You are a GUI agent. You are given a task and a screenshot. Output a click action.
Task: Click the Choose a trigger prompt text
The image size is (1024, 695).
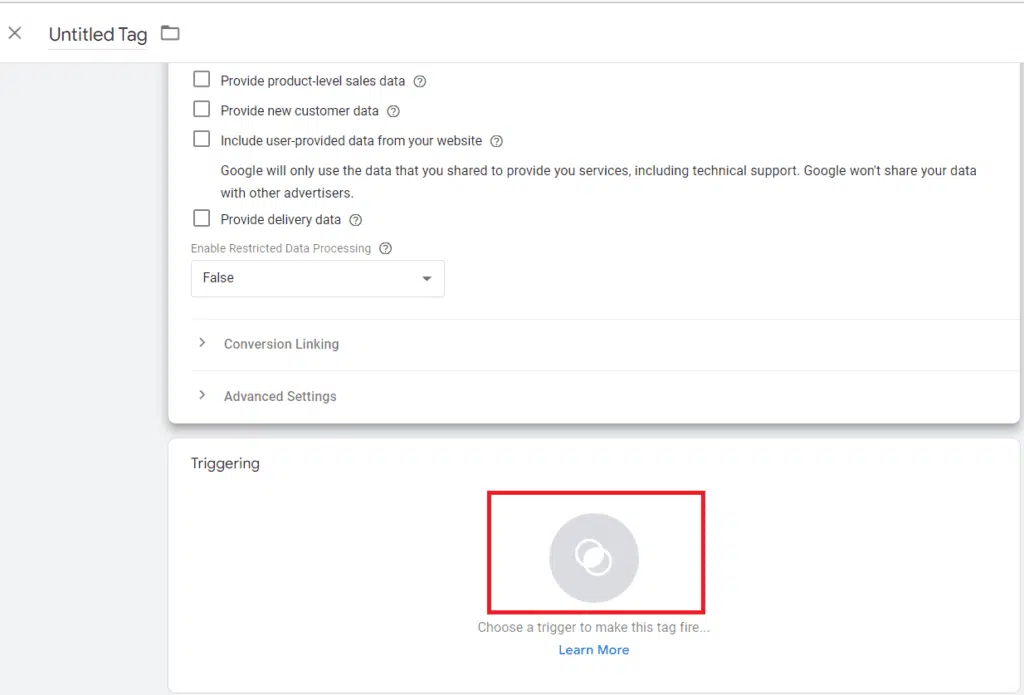pyautogui.click(x=593, y=627)
